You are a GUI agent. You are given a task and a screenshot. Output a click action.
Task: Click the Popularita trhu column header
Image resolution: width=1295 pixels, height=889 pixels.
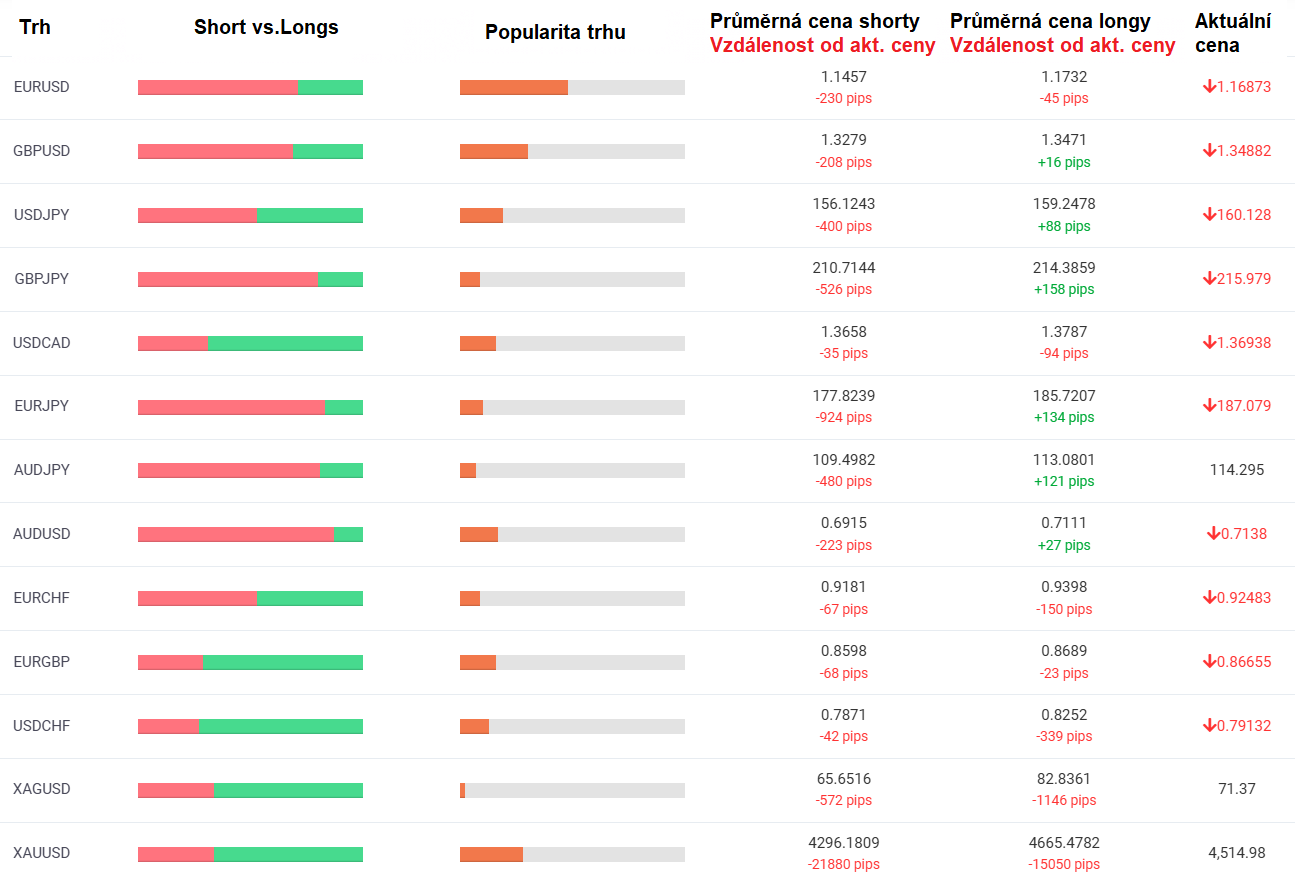555,32
